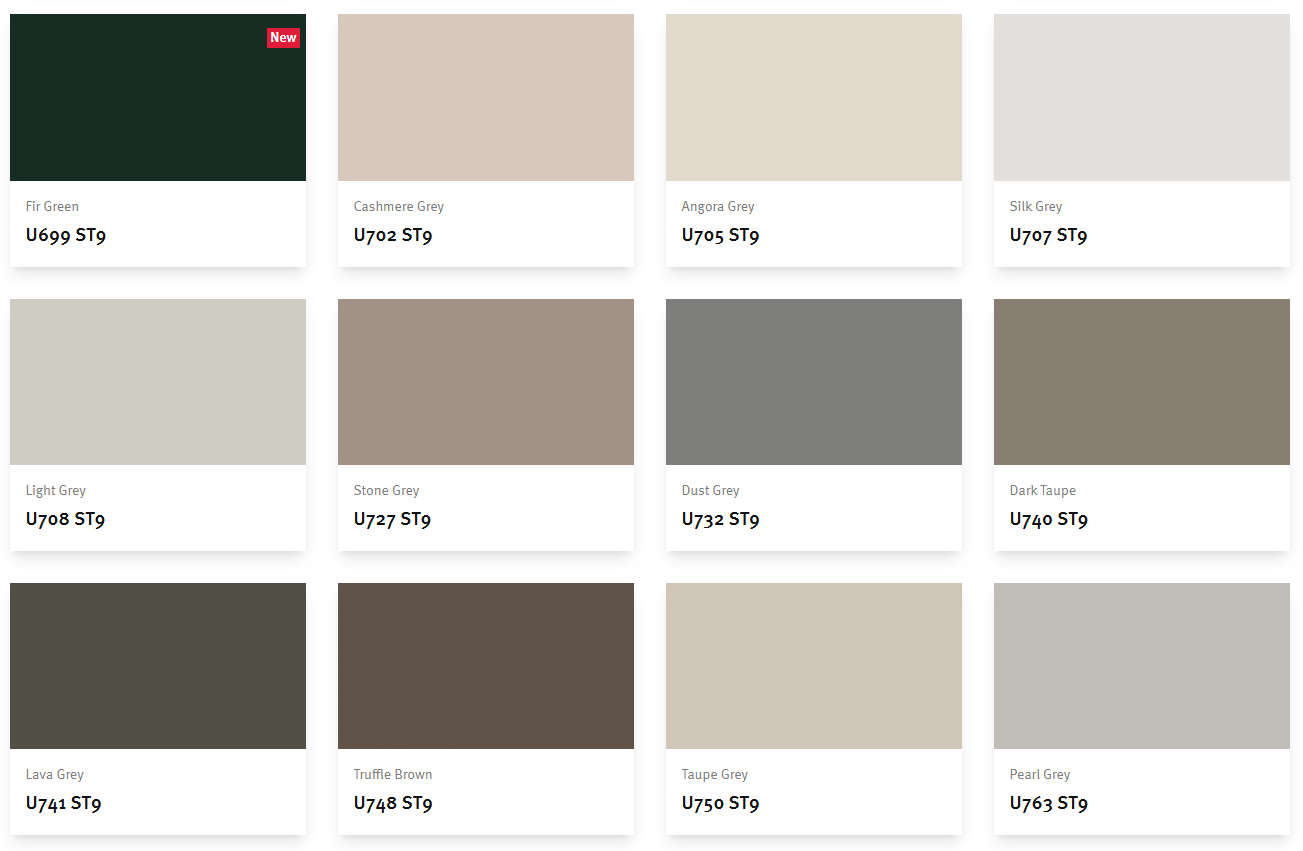Click the Light Grey name label

coord(56,490)
